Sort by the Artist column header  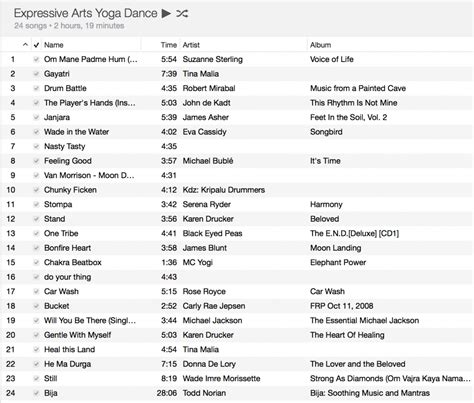coord(191,45)
